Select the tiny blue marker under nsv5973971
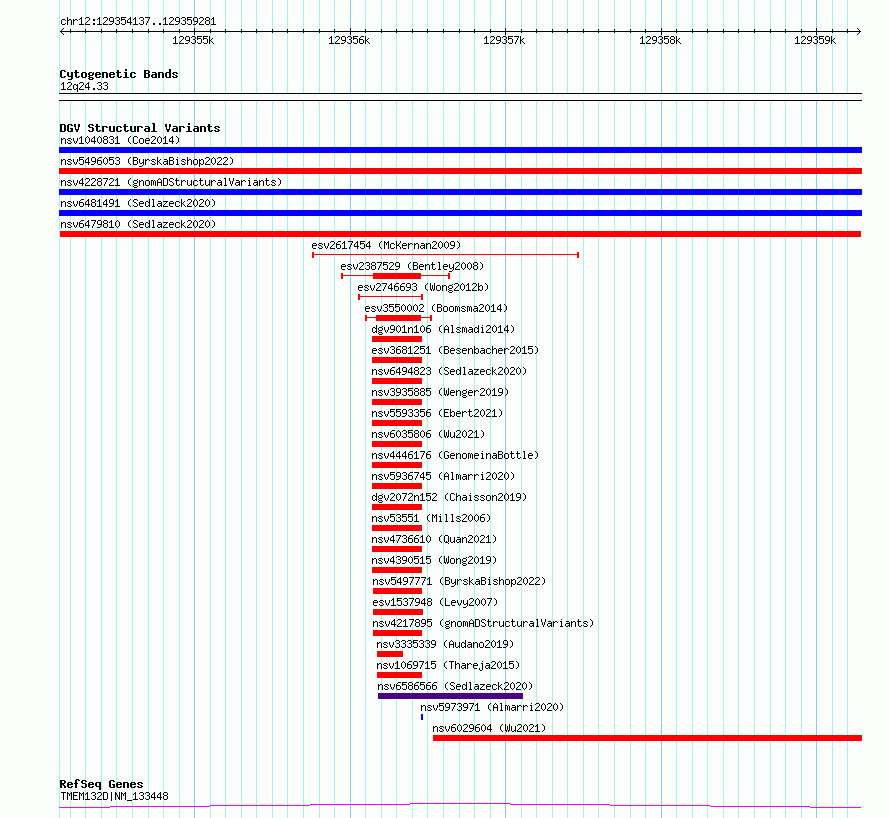890x818 pixels. click(422, 717)
